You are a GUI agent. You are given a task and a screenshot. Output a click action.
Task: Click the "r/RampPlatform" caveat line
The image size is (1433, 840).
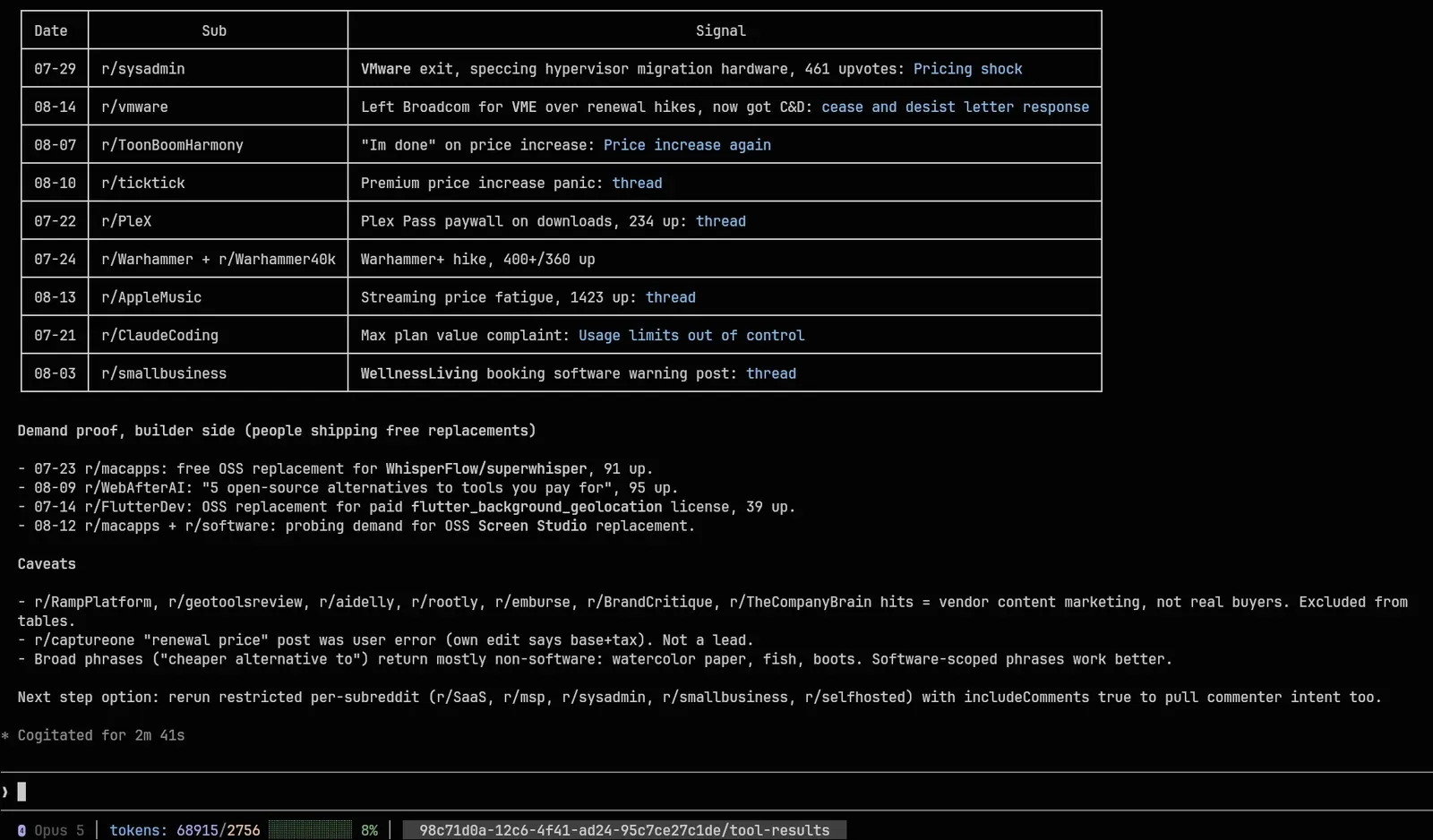pos(713,612)
